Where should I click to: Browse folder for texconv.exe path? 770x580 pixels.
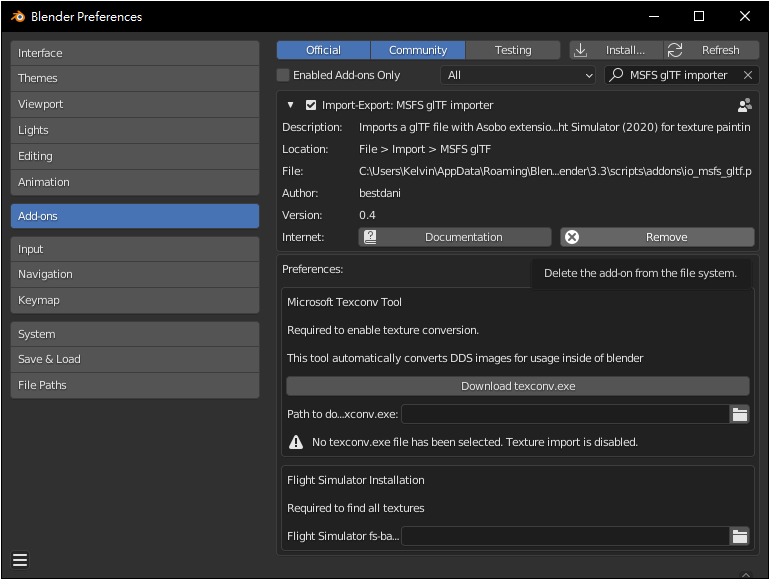[740, 414]
